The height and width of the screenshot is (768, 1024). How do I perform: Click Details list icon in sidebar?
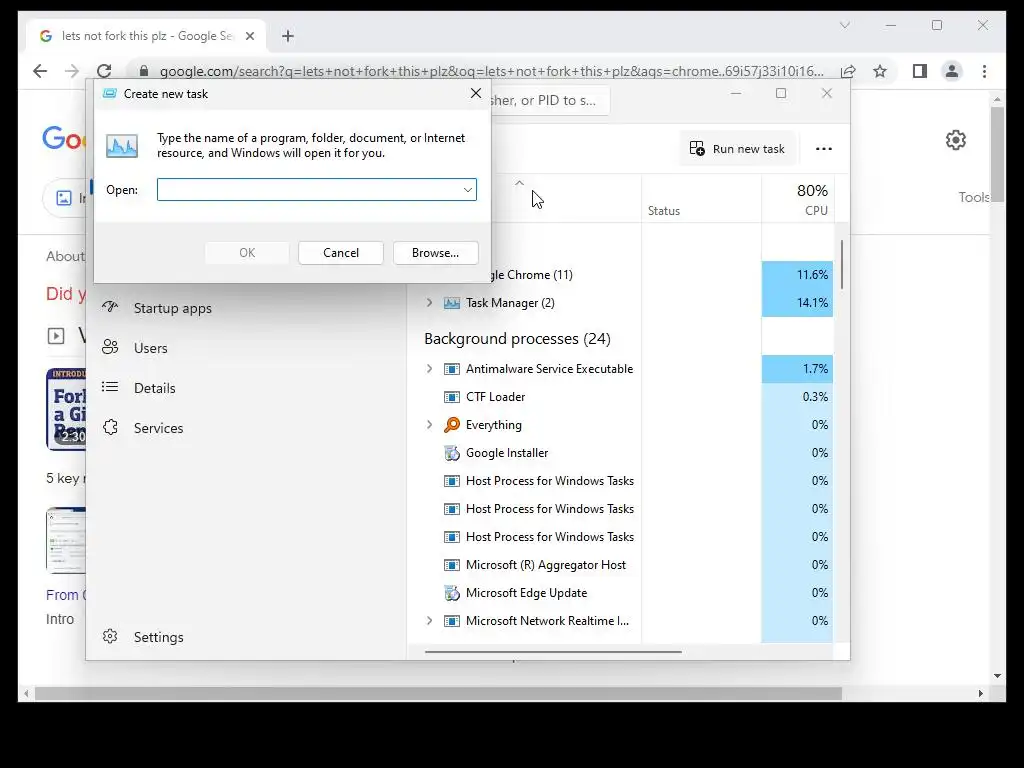pyautogui.click(x=110, y=387)
